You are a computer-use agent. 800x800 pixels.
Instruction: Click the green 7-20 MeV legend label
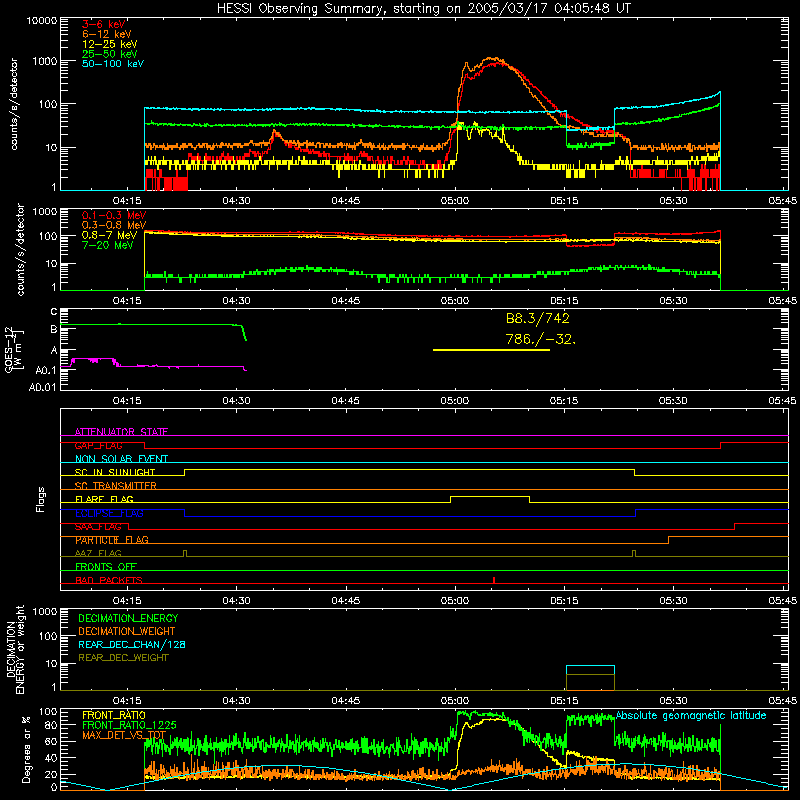tap(108, 245)
